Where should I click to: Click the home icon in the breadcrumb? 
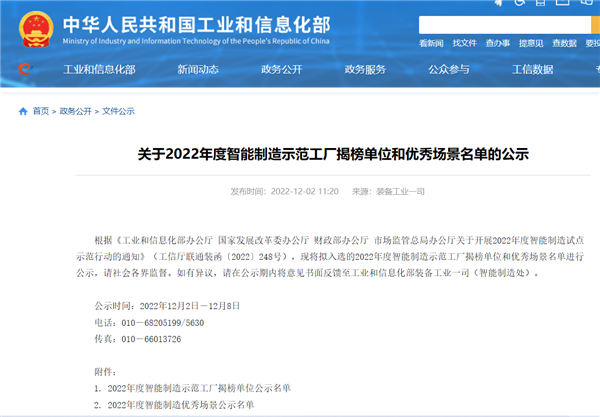23,111
